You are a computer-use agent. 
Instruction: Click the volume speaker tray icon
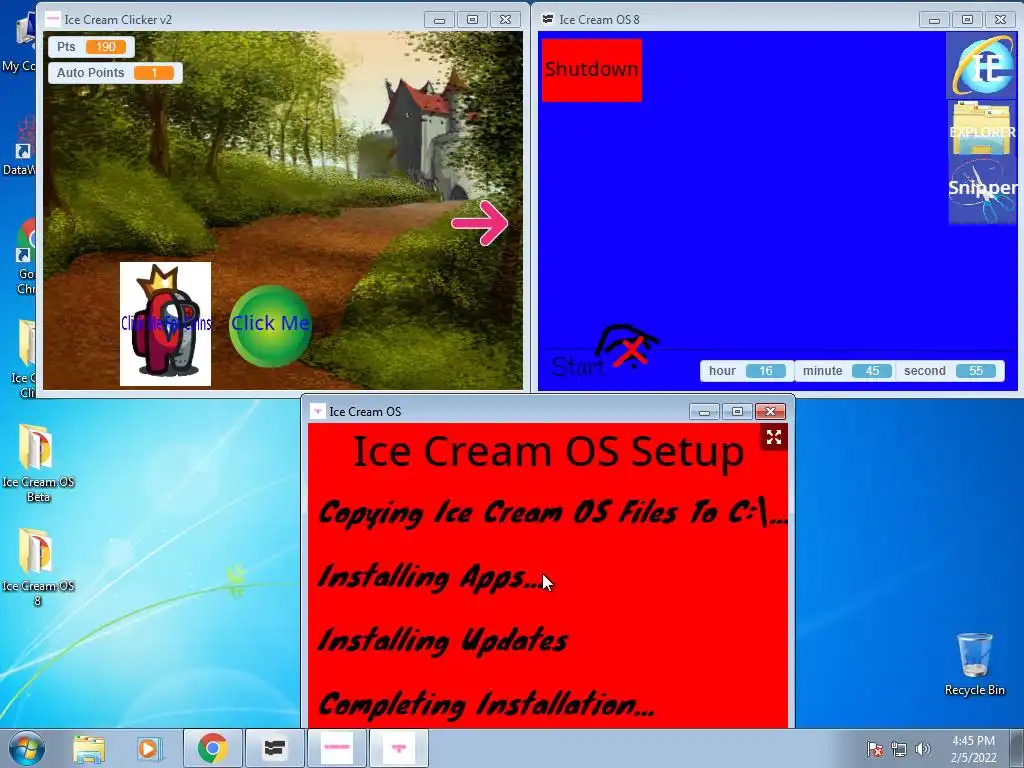point(923,749)
